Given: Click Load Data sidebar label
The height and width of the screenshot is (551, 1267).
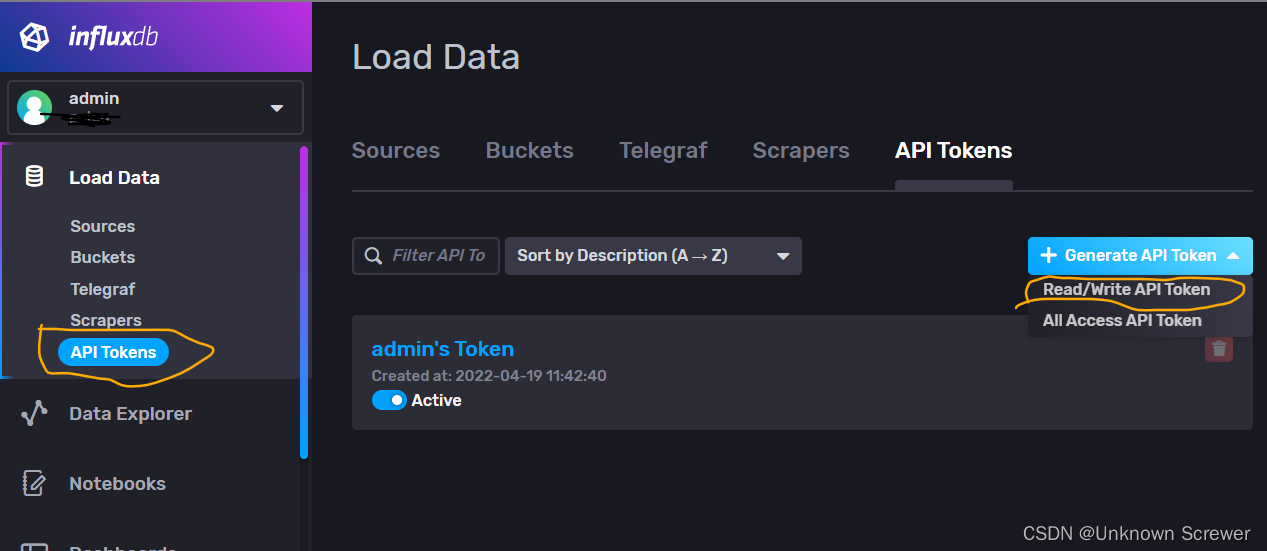Looking at the screenshot, I should [114, 177].
